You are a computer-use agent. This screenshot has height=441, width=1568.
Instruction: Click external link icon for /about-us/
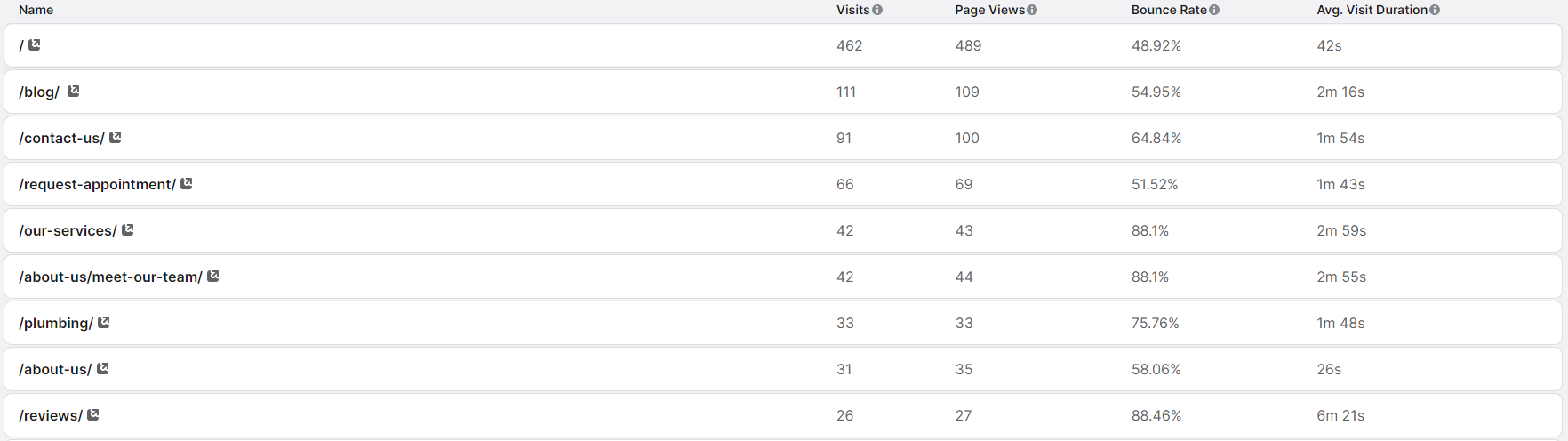pyautogui.click(x=103, y=368)
